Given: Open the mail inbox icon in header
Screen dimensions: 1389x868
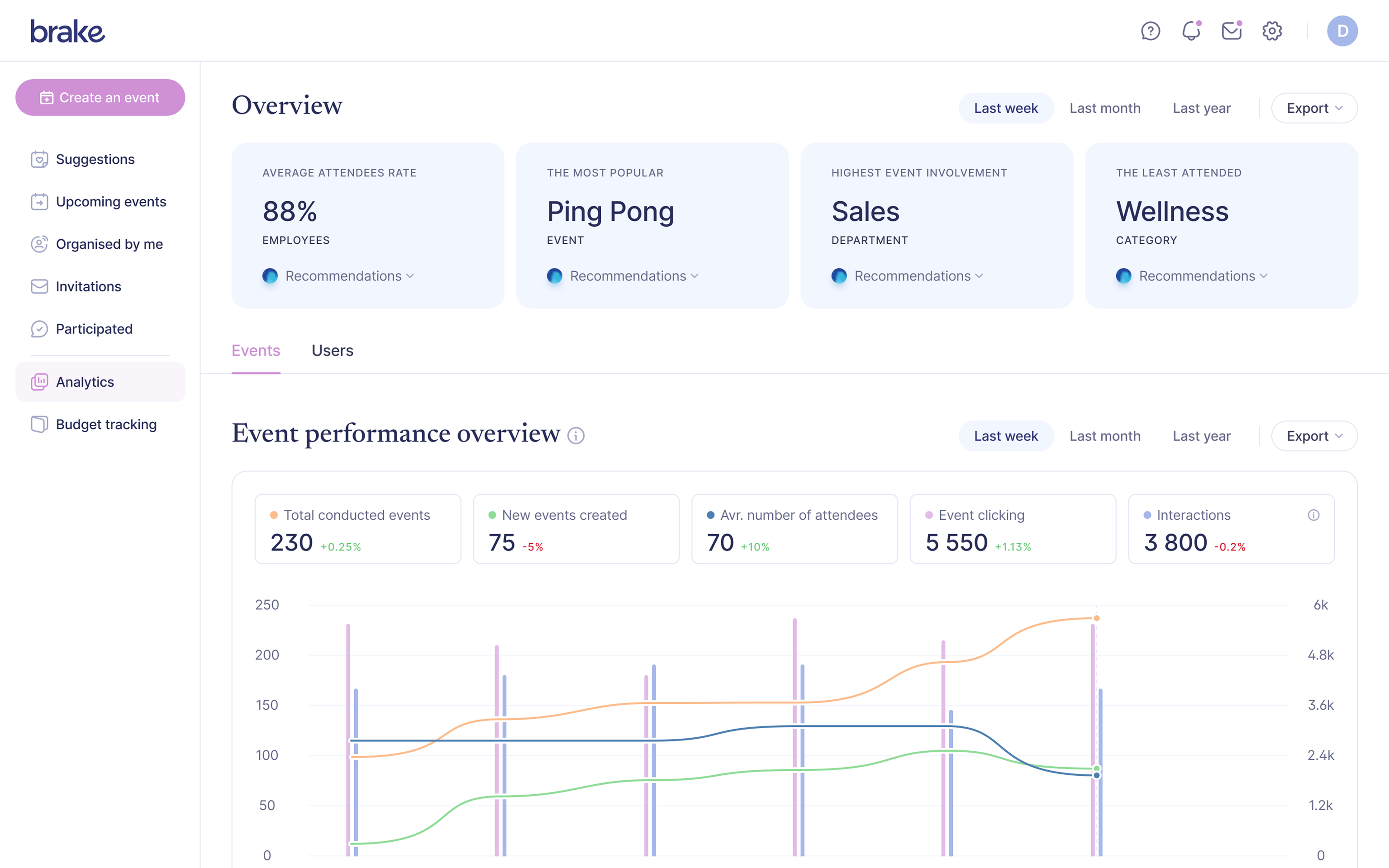Looking at the screenshot, I should (1232, 31).
